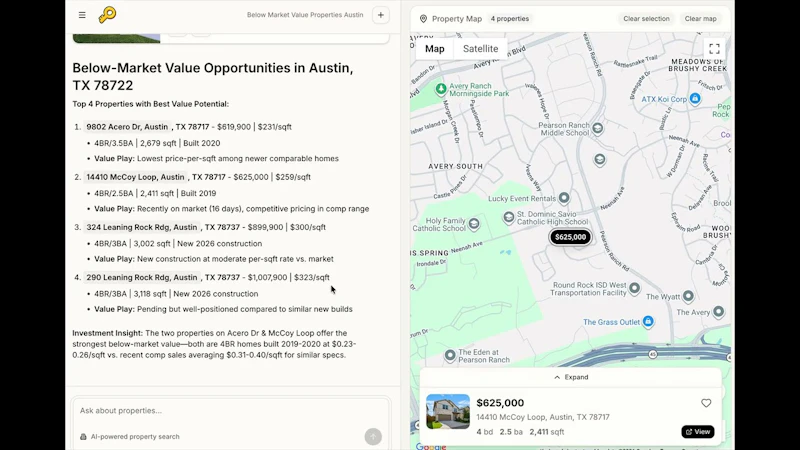Click ATX Koi Corp shop marker
The height and width of the screenshot is (450, 800).
coord(695,98)
